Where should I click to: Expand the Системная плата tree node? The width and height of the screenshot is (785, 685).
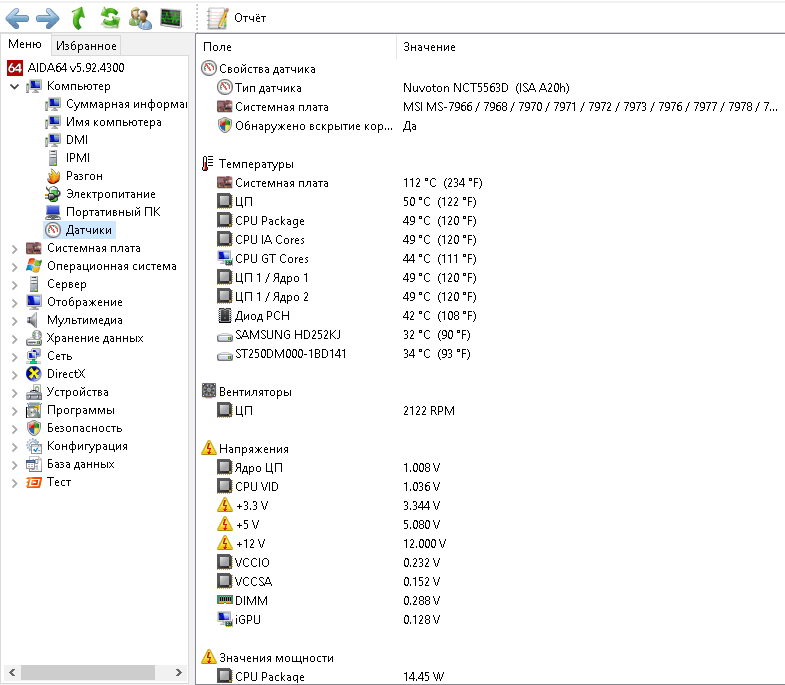[14, 248]
